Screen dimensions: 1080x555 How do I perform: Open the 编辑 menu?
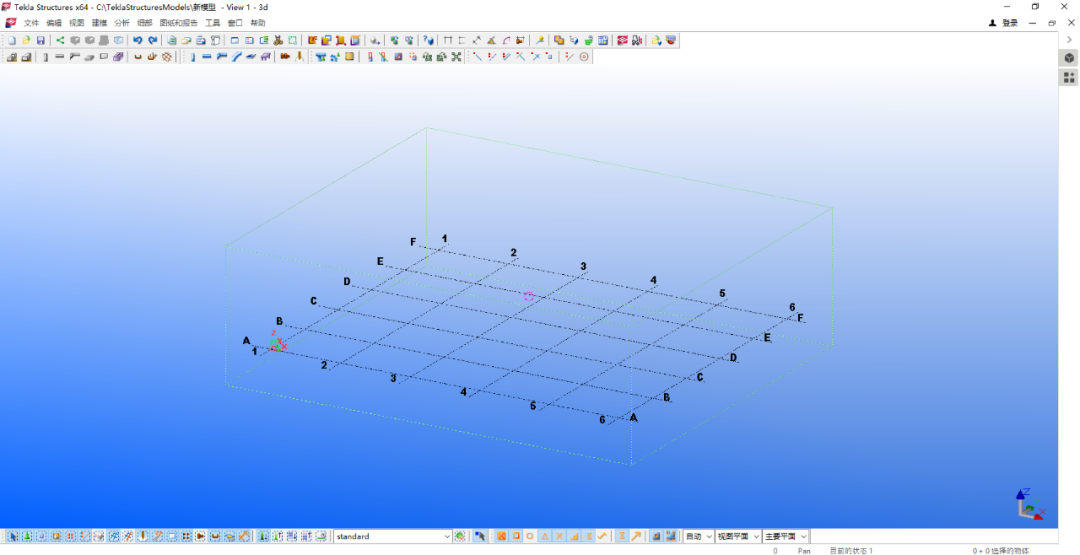pos(54,23)
